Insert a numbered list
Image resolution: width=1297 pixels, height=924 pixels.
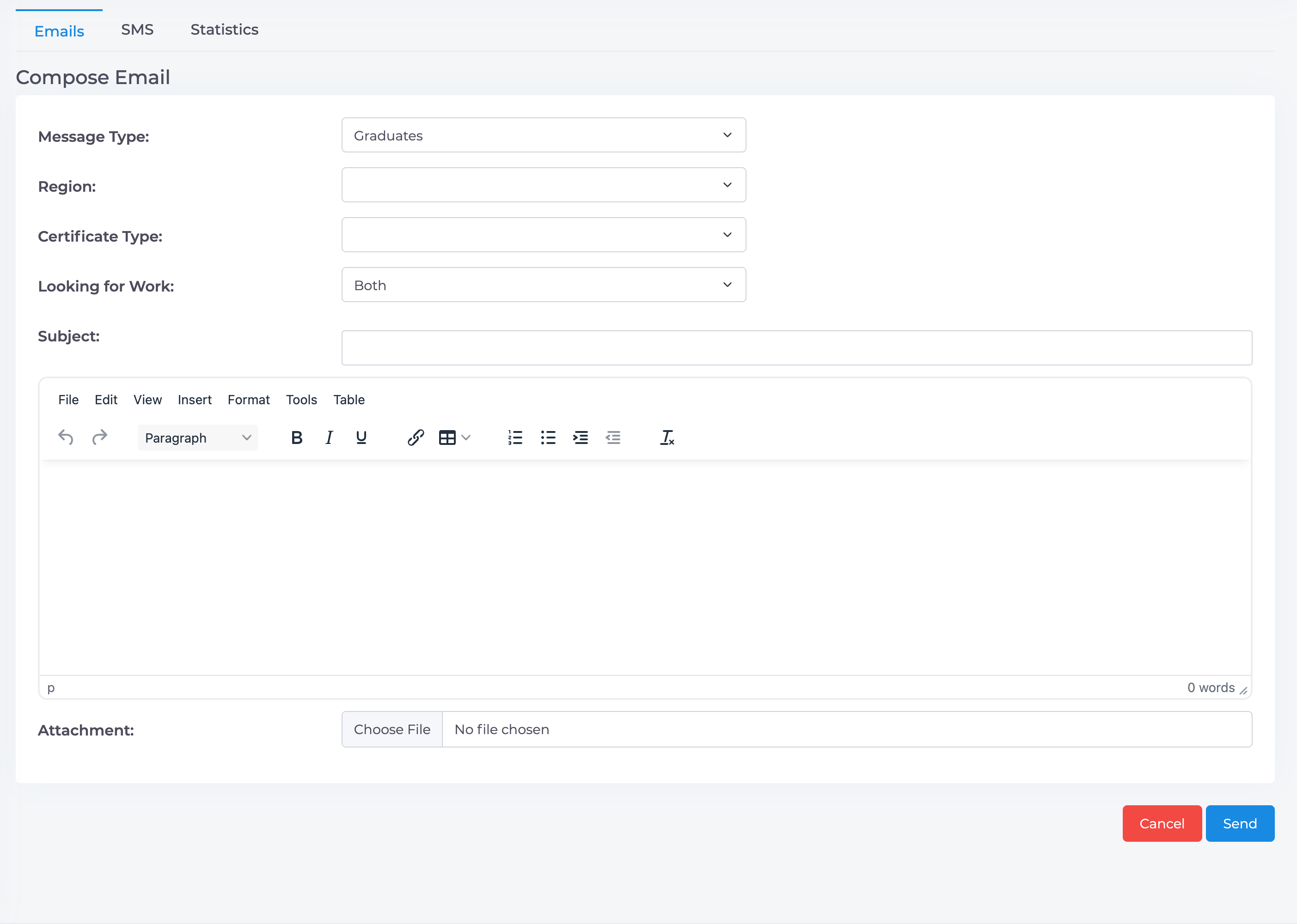coord(515,437)
